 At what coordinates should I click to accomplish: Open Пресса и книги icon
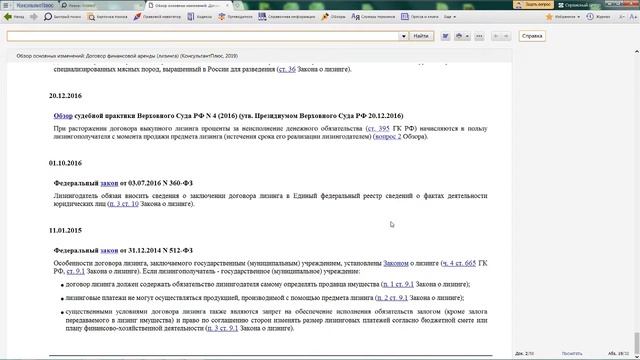coord(404,17)
